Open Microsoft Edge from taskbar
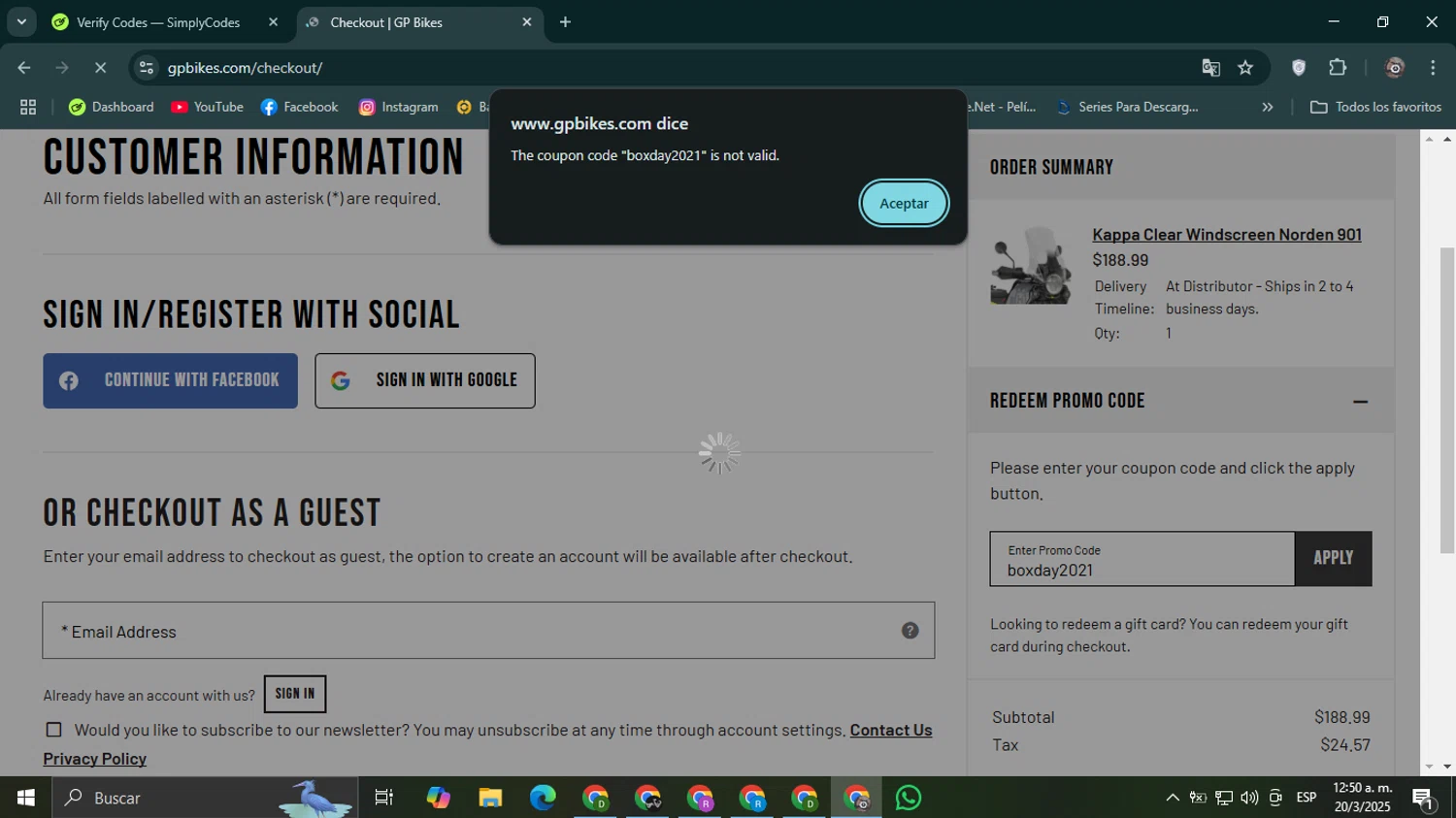 tap(543, 798)
